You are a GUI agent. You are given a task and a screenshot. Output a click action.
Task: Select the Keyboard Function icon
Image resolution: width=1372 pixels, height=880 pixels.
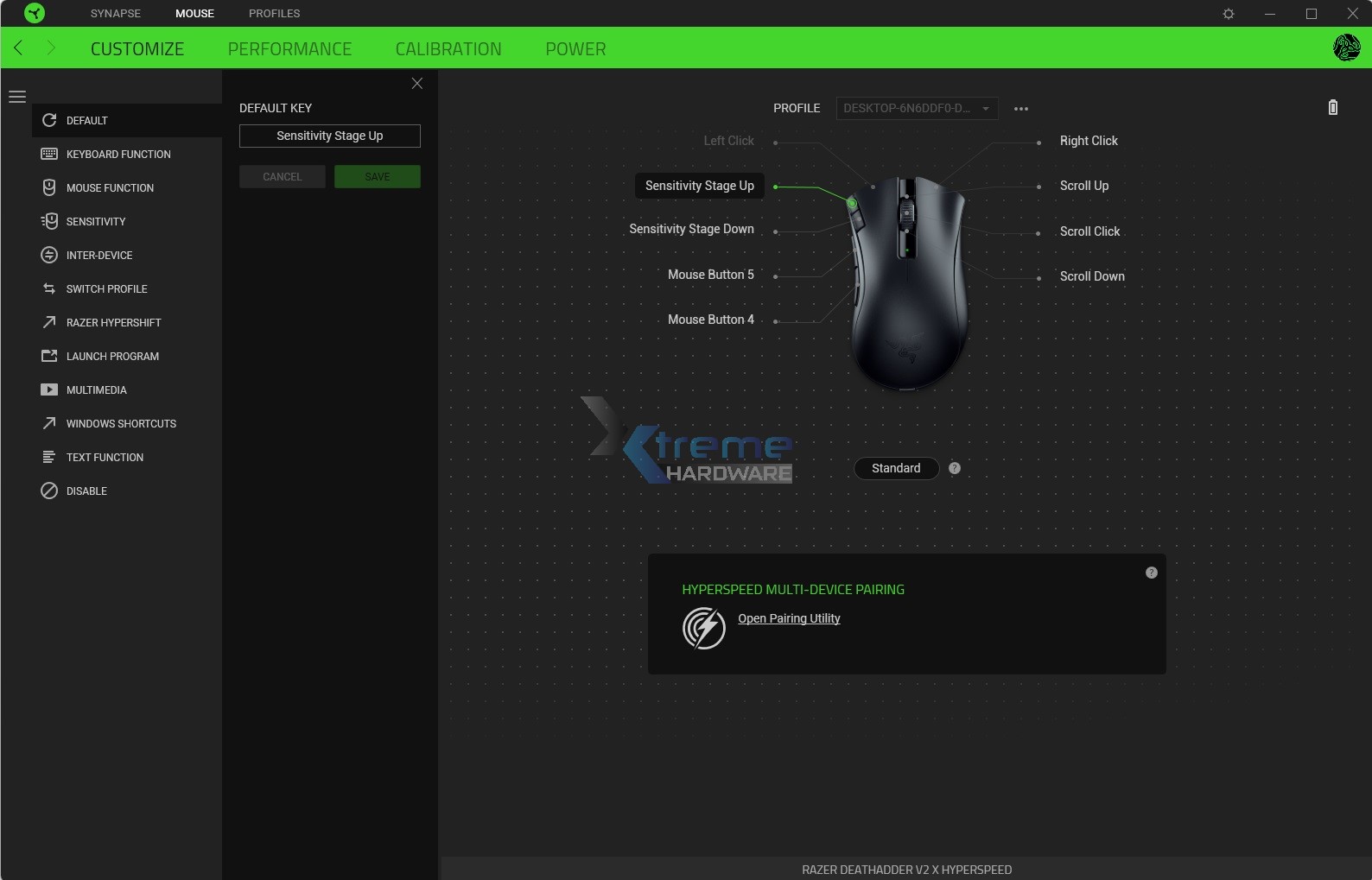click(x=49, y=154)
